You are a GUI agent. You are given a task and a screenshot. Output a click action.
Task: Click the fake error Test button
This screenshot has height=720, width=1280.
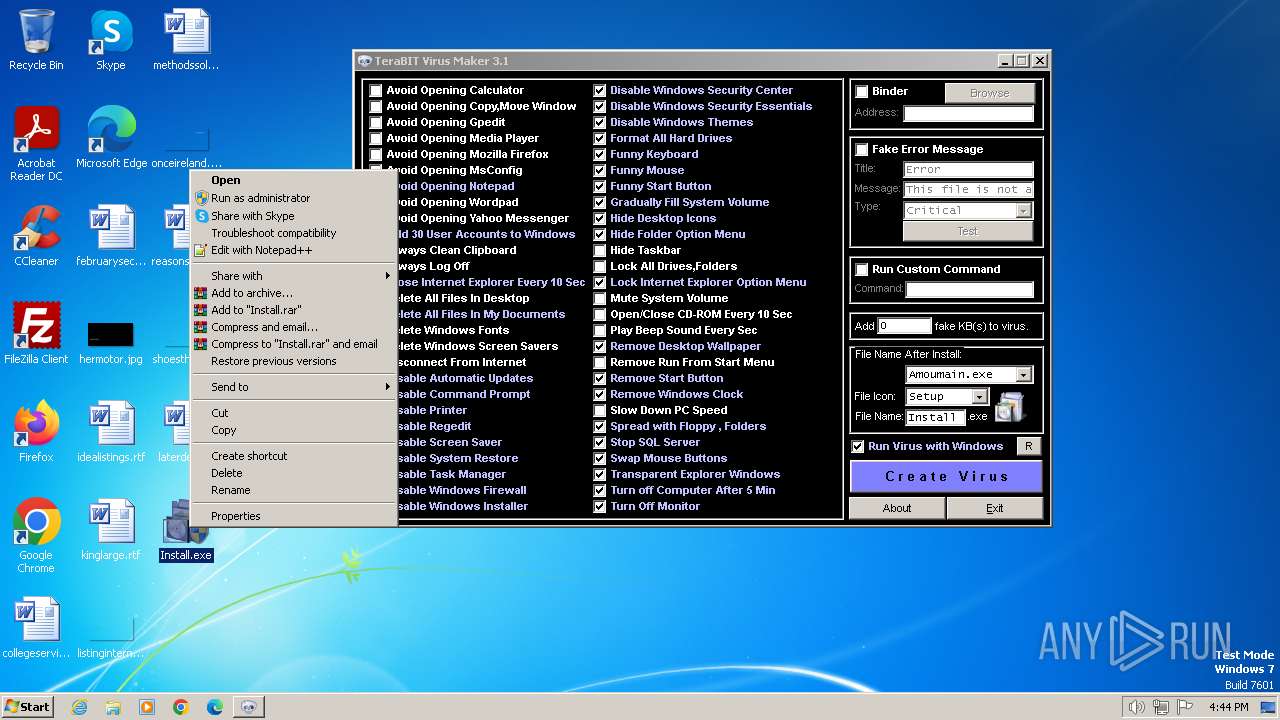(x=967, y=231)
